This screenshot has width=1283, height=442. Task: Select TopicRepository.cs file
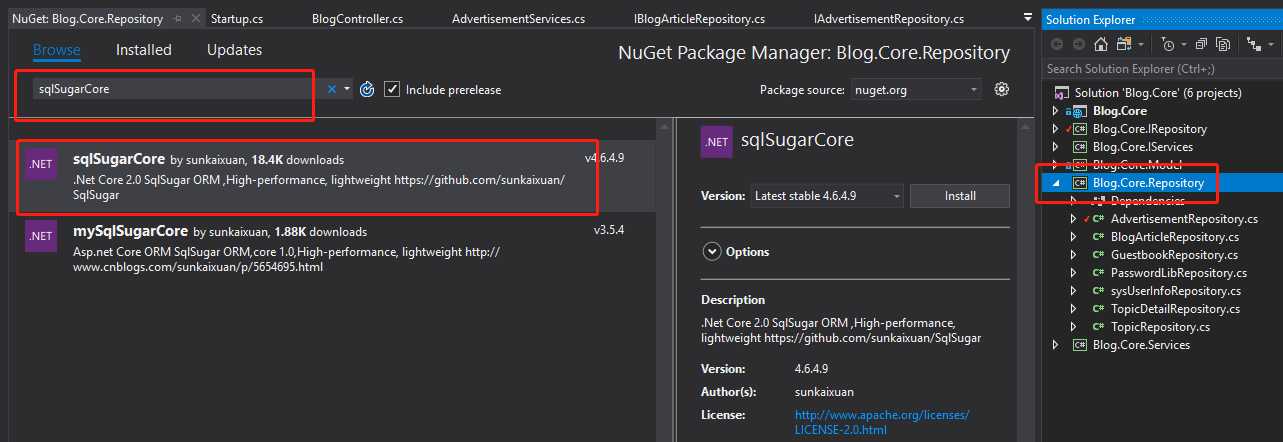coord(1160,327)
